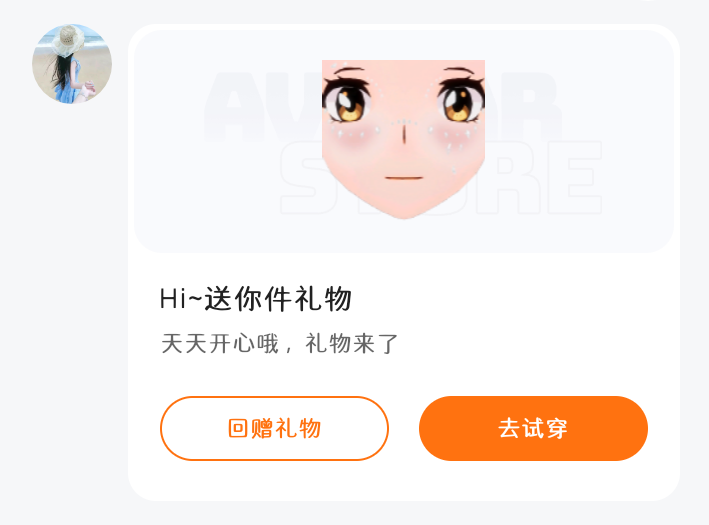Click the right eyebrow on the face

pos(458,70)
